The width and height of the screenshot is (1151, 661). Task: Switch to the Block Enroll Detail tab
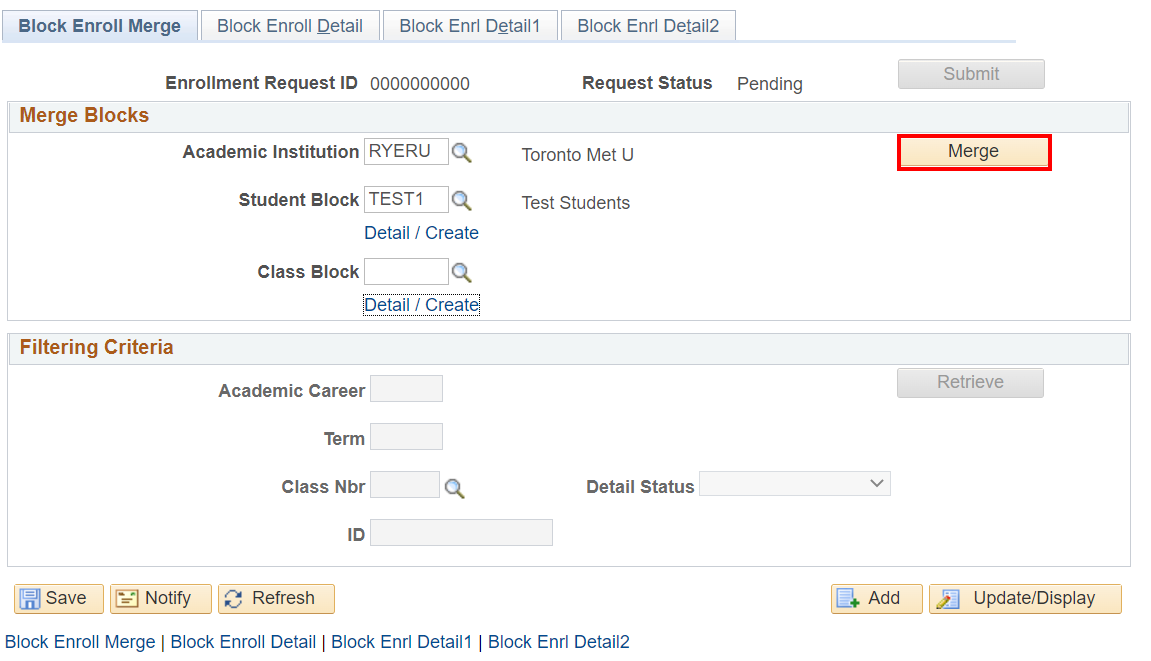pos(290,26)
